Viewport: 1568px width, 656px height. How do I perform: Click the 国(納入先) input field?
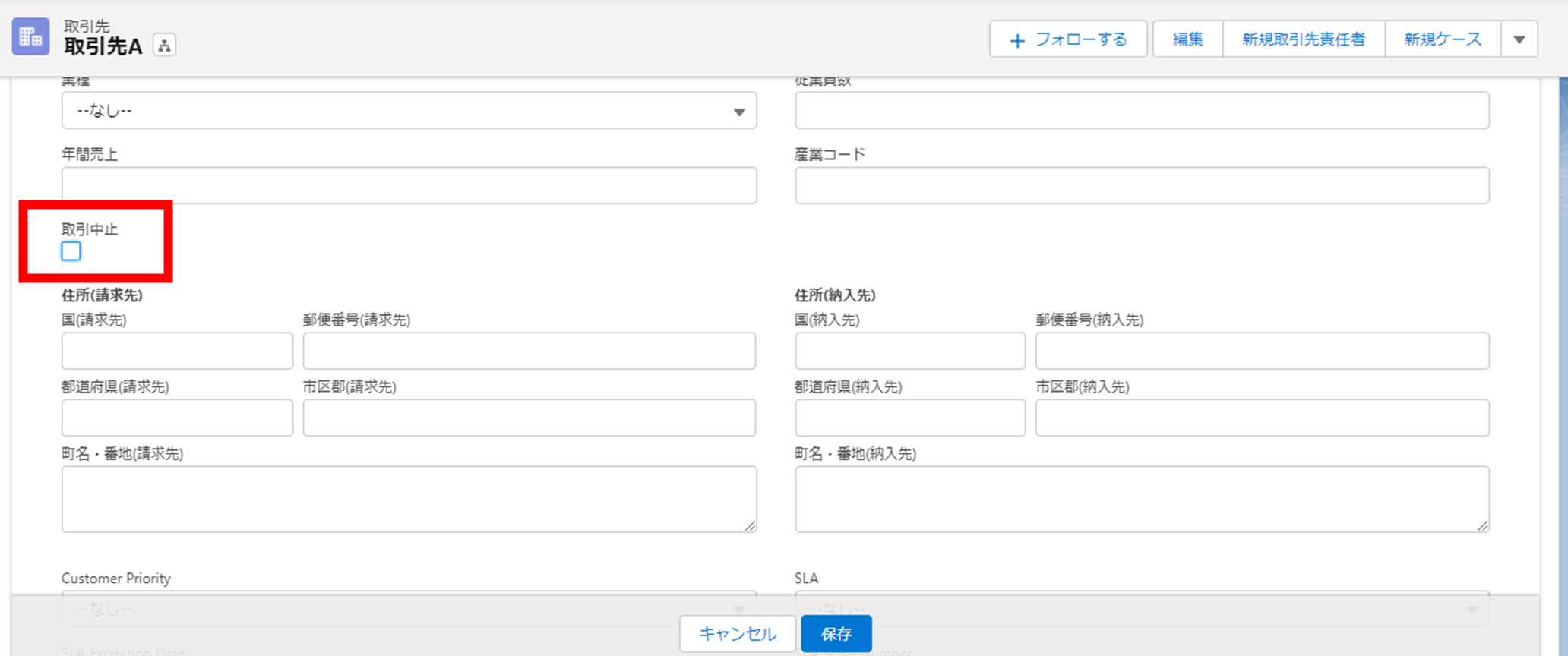910,351
